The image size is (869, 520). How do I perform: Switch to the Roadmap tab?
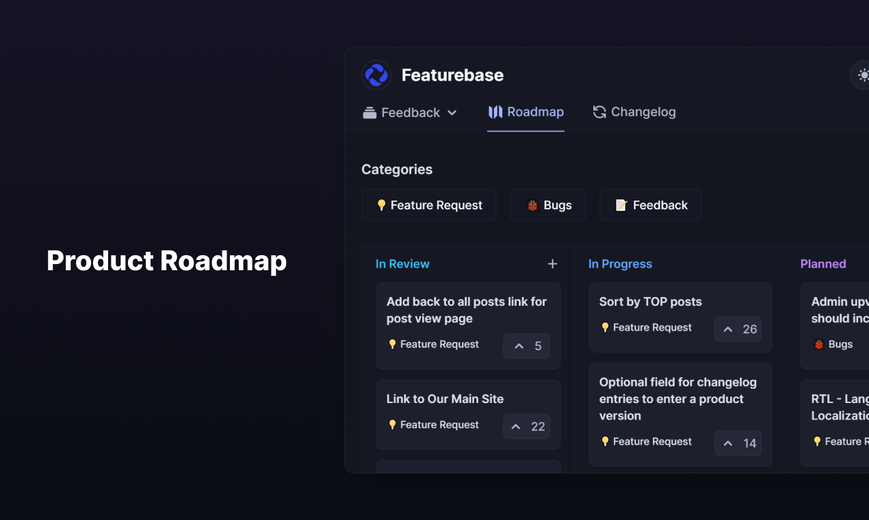pos(525,112)
